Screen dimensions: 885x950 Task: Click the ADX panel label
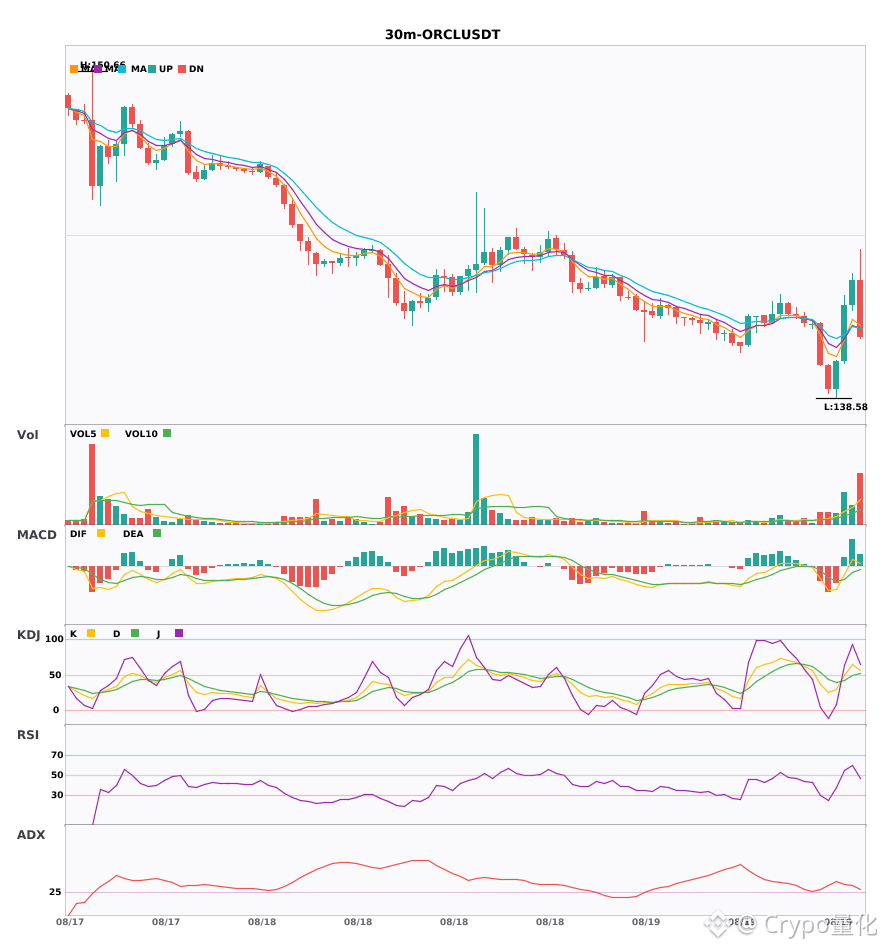[x=31, y=835]
